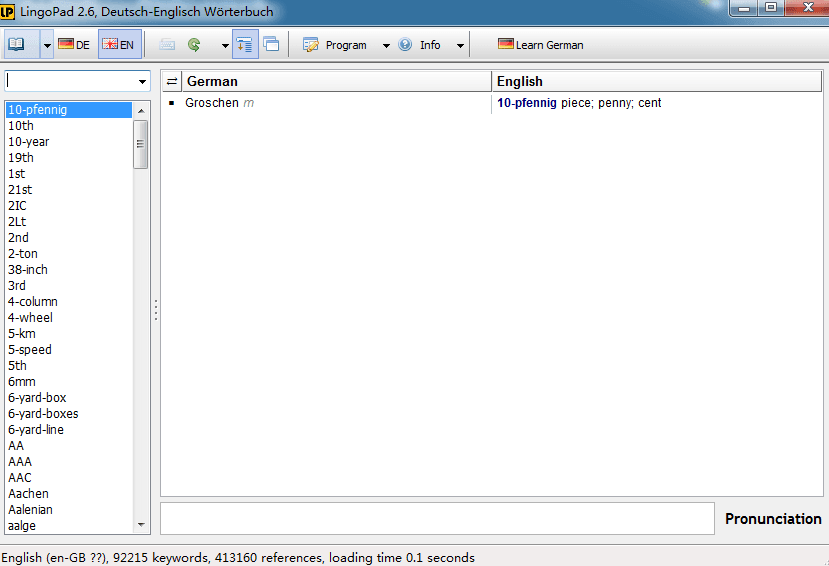The image size is (829, 566).
Task: Click the English column header
Action: [657, 81]
